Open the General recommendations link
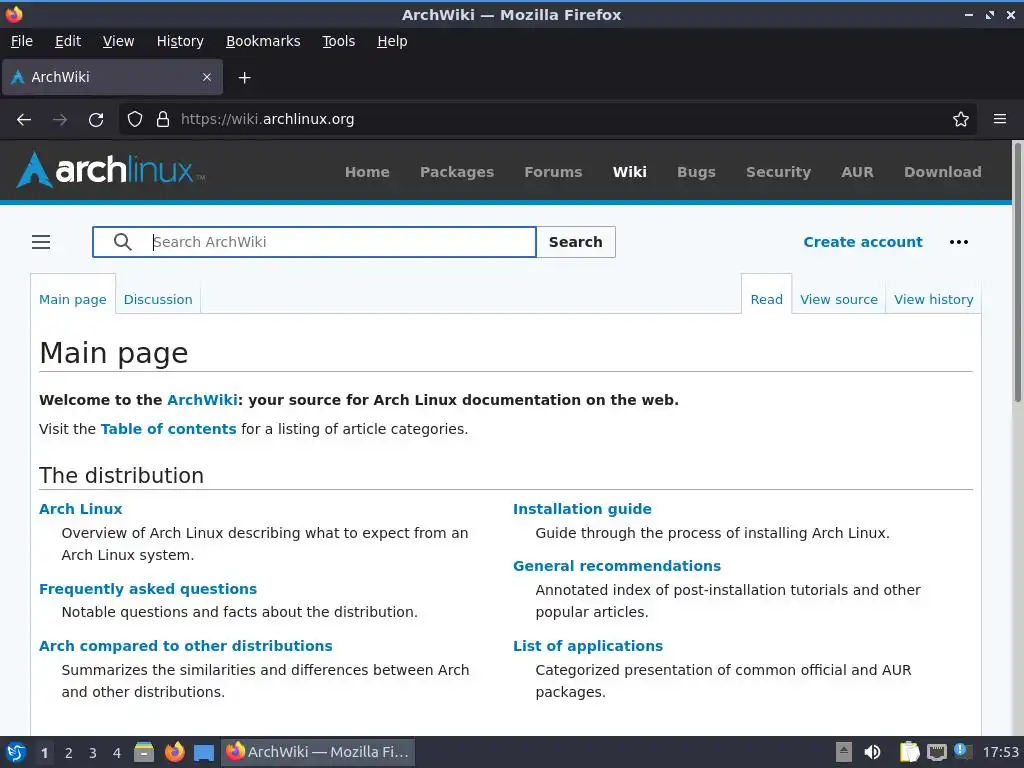The image size is (1024, 768). pyautogui.click(x=616, y=566)
